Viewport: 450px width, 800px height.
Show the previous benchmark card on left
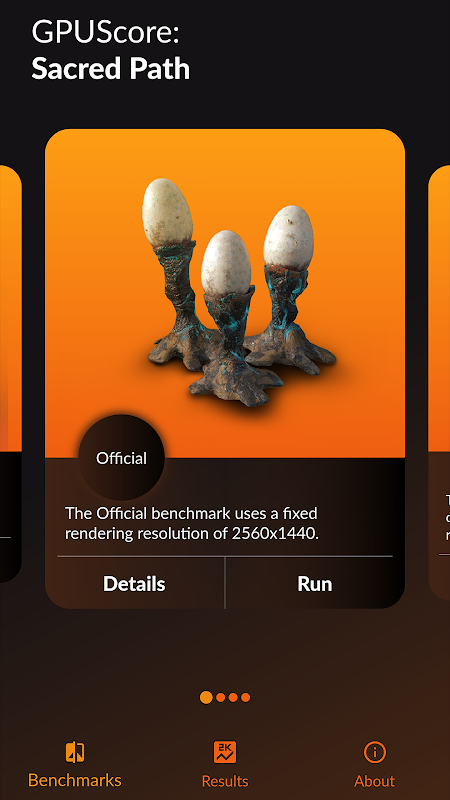[x=11, y=374]
